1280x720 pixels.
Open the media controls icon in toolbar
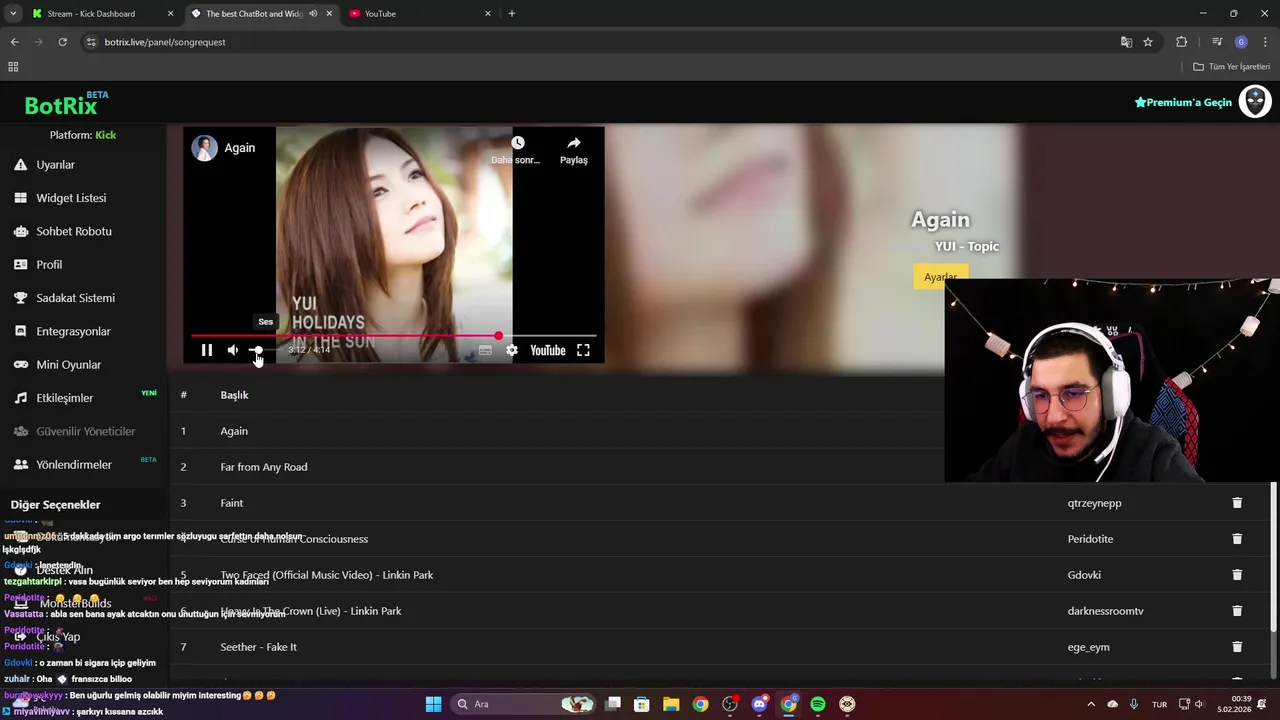tap(1217, 42)
